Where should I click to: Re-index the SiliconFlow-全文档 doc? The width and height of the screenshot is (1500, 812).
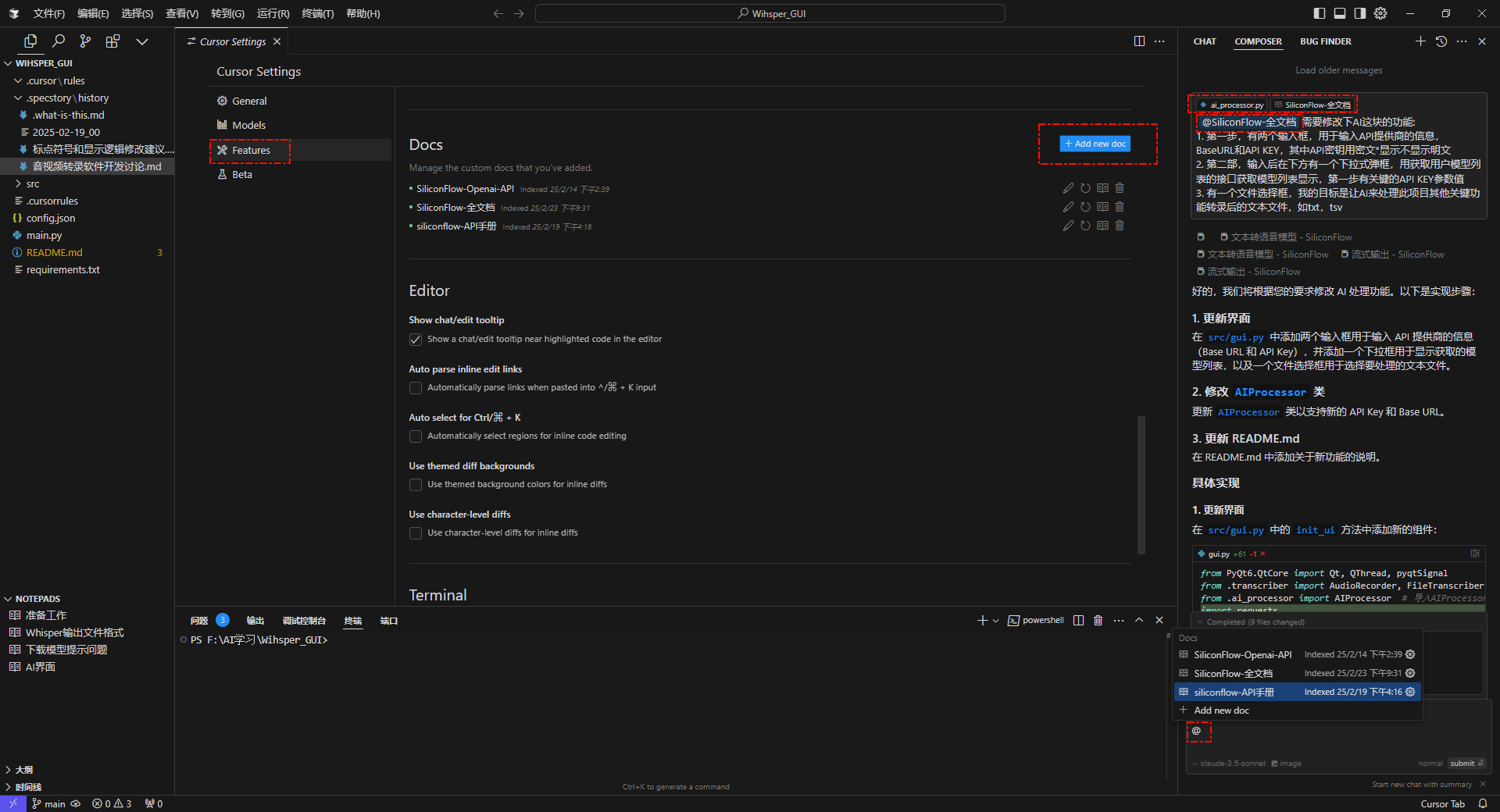[1085, 207]
